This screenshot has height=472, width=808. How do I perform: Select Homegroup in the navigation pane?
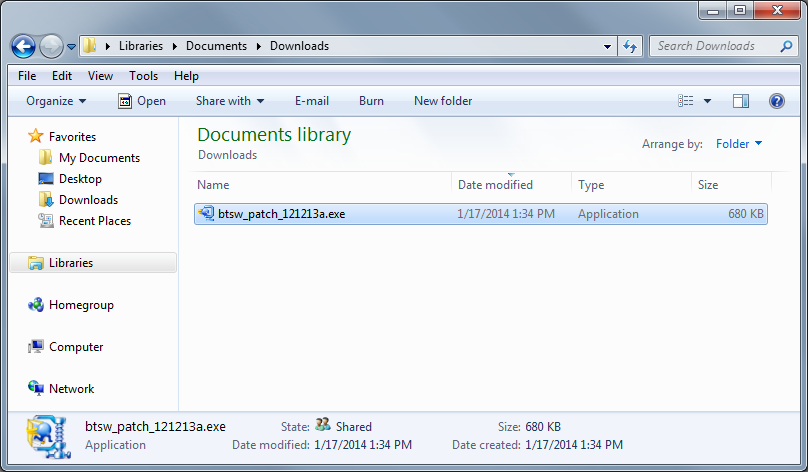point(81,305)
